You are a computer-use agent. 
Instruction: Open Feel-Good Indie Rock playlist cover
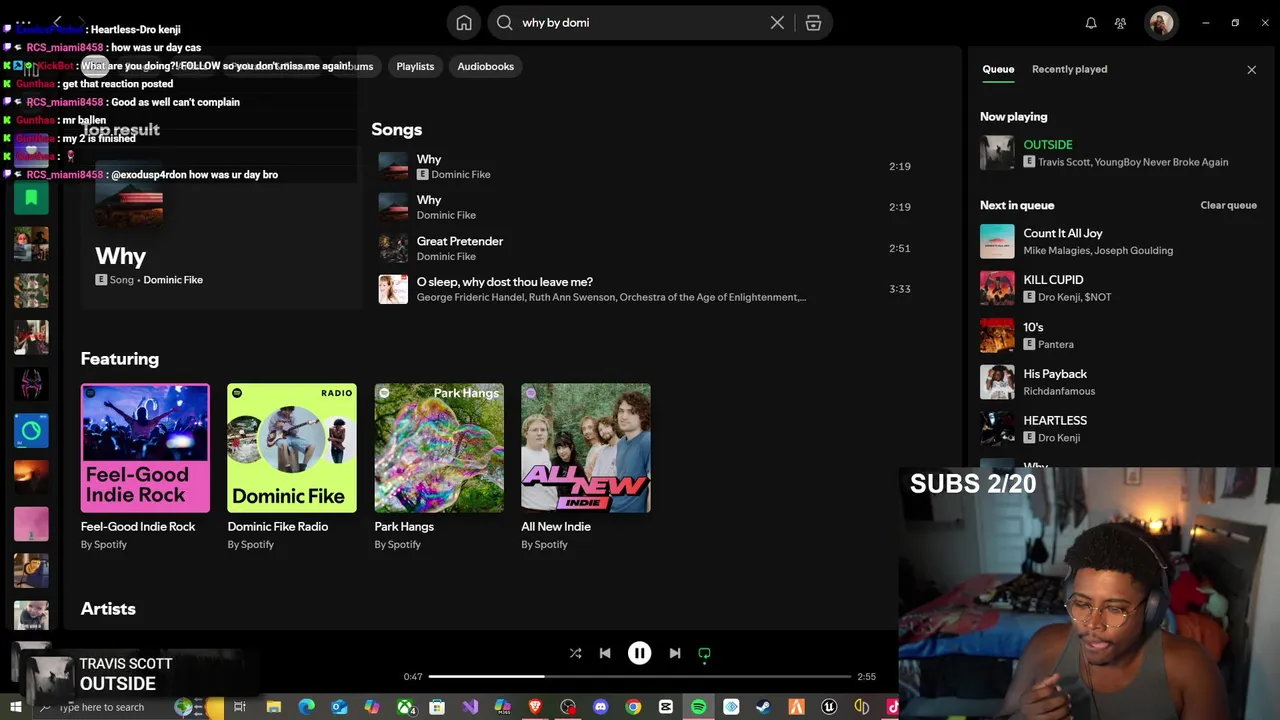click(x=145, y=448)
